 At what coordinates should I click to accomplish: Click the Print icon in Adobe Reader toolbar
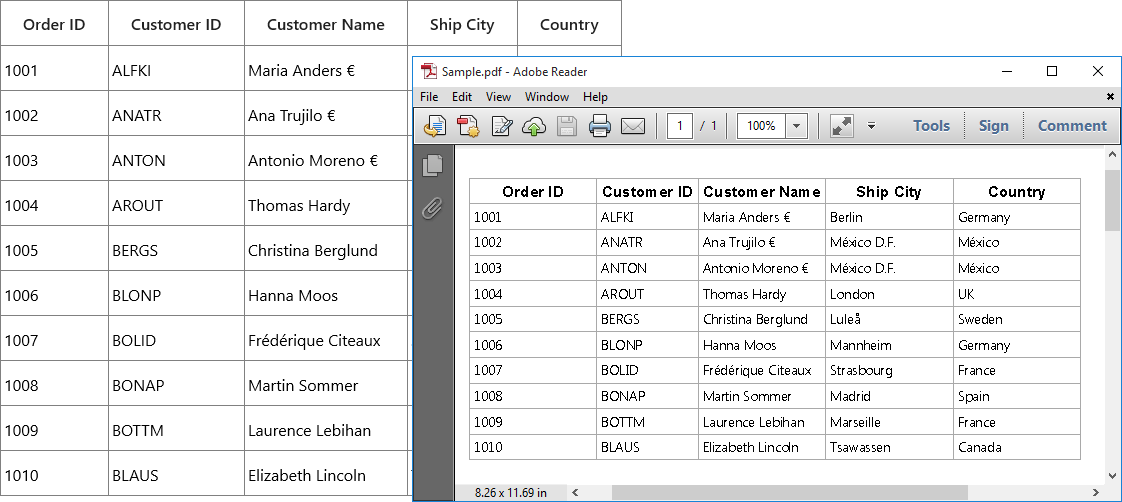600,127
